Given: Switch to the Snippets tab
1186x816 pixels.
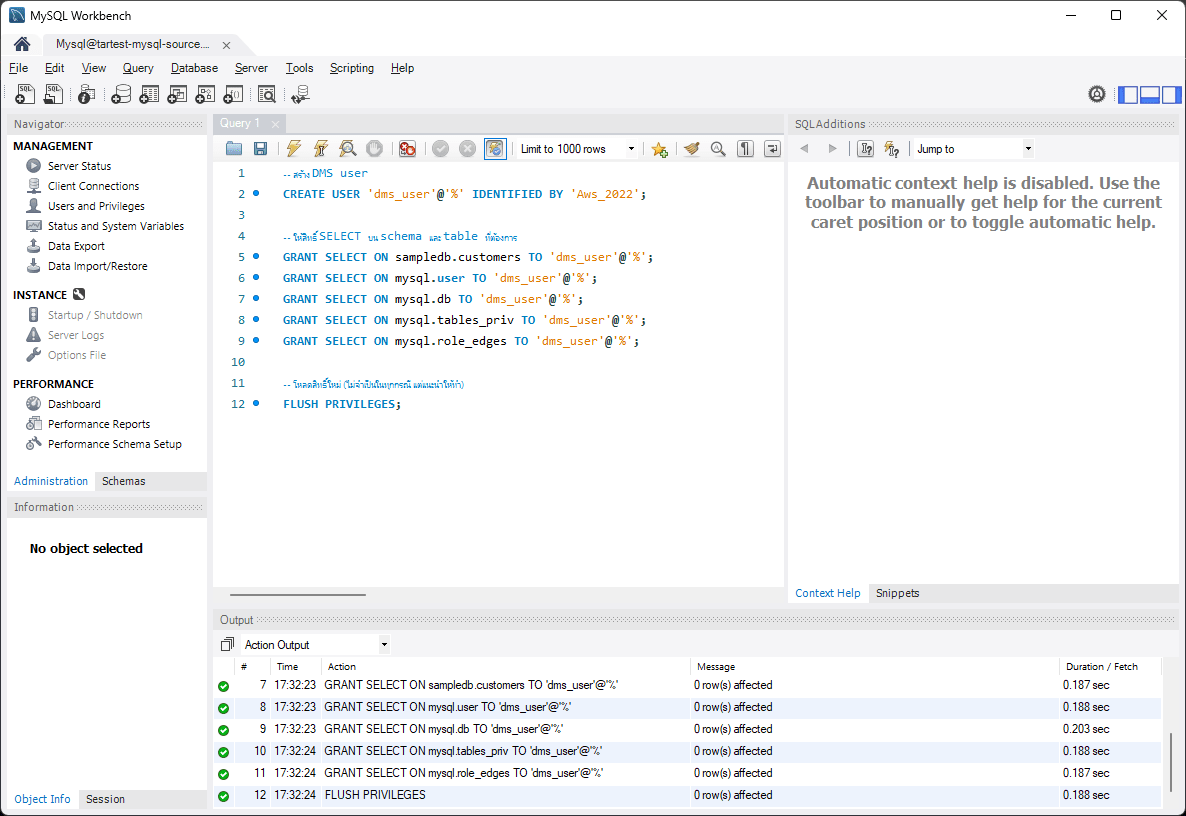Looking at the screenshot, I should click(897, 594).
